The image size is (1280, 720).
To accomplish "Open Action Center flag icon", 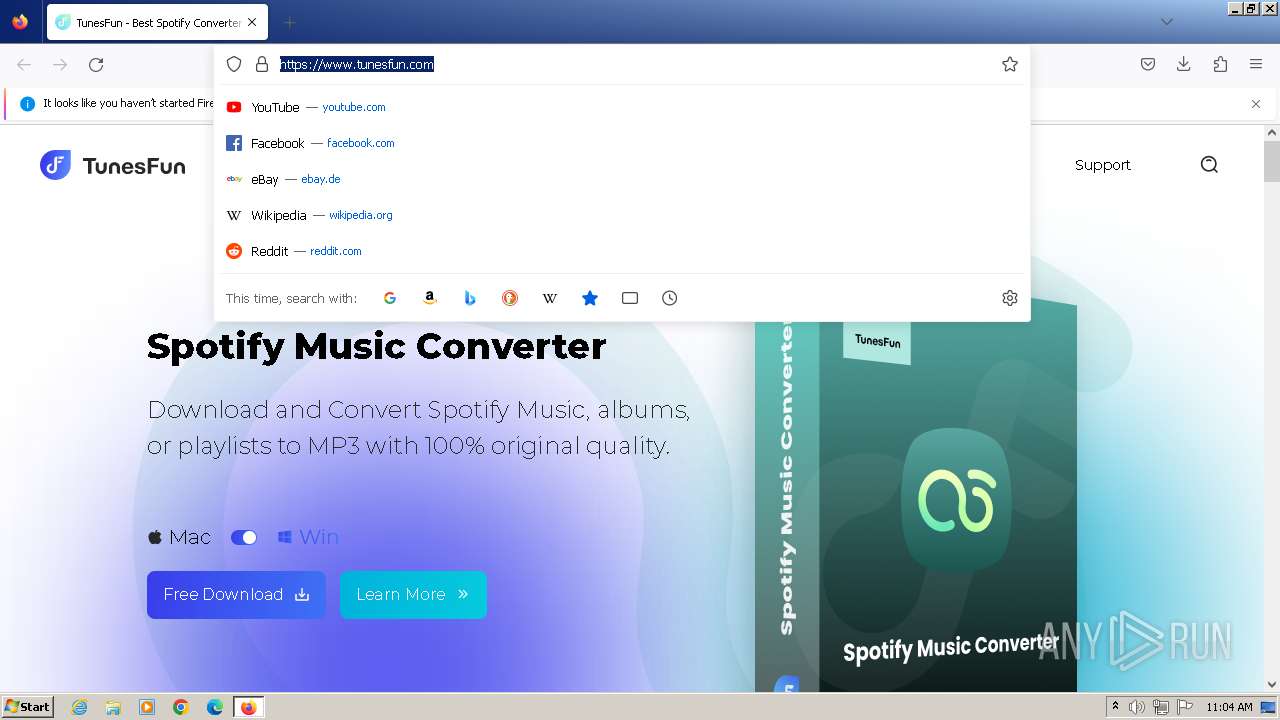I will click(1185, 707).
